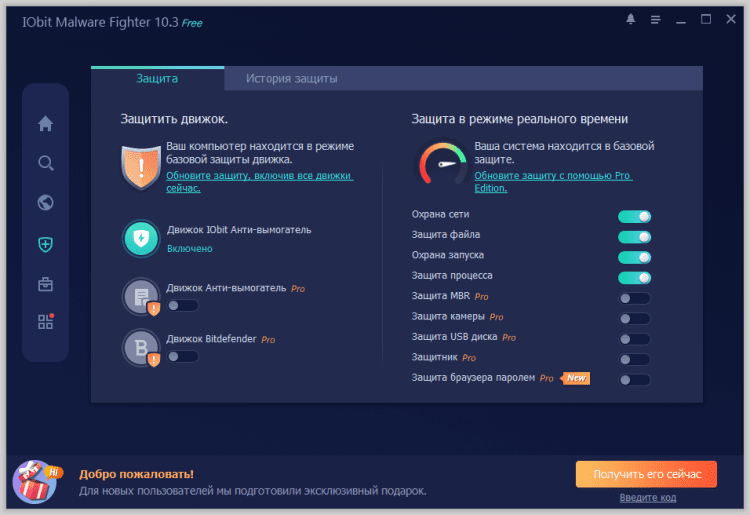Image resolution: width=750 pixels, height=515 pixels.
Task: Click the Bitdefender engine B icon
Action: click(x=141, y=348)
